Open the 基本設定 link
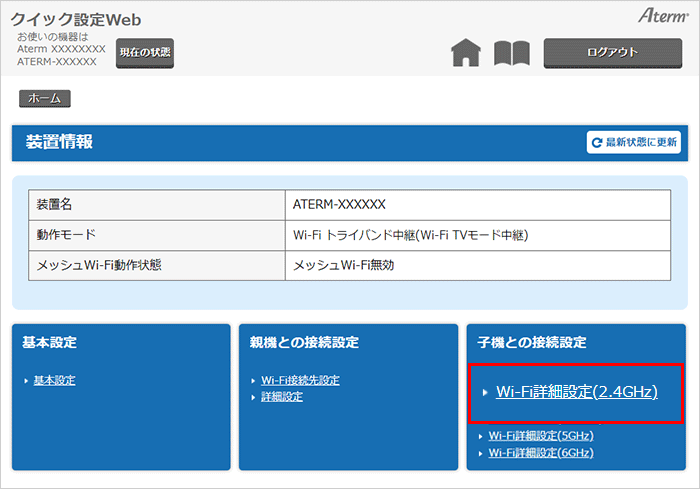 tap(54, 380)
